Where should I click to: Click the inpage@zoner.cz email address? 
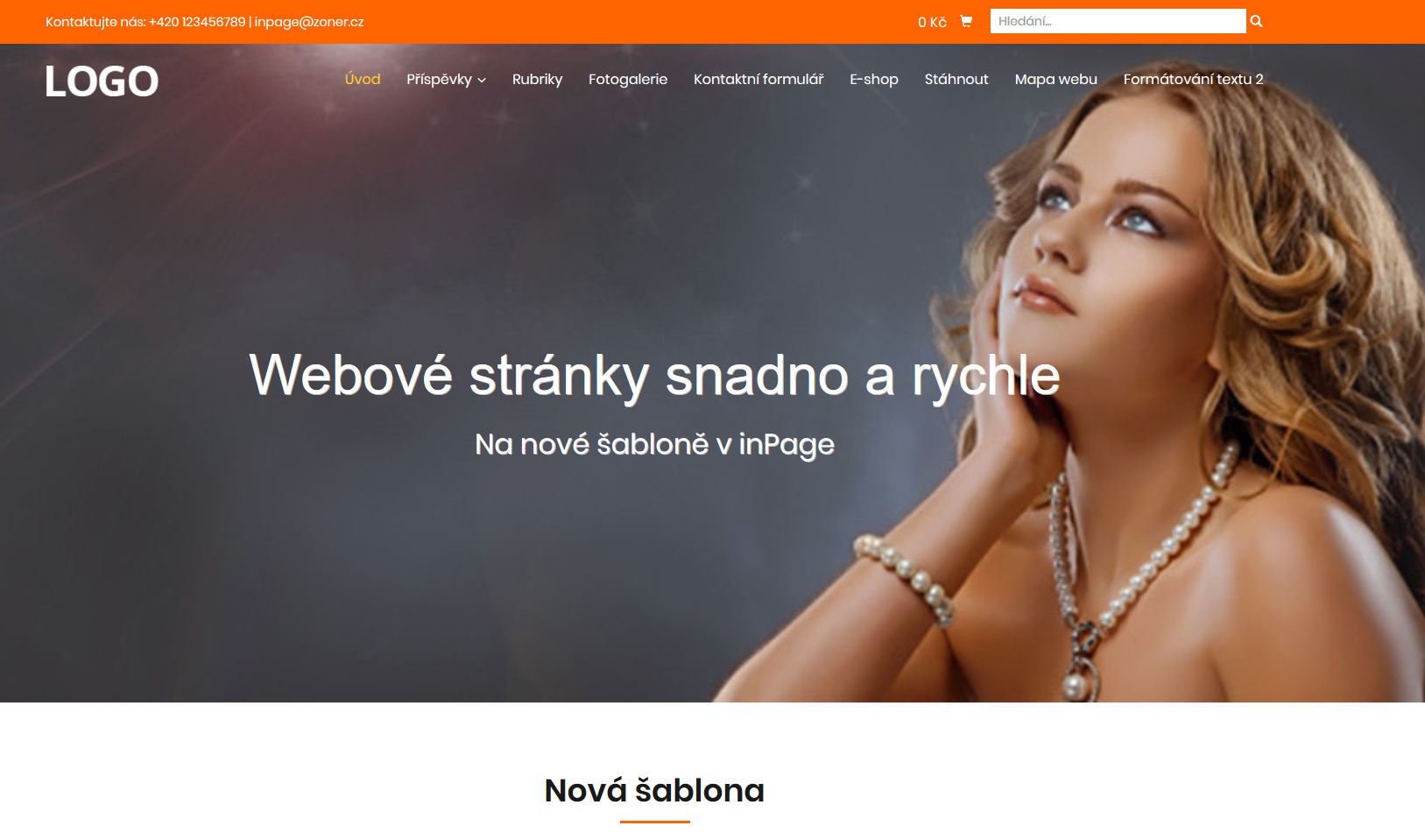[309, 22]
